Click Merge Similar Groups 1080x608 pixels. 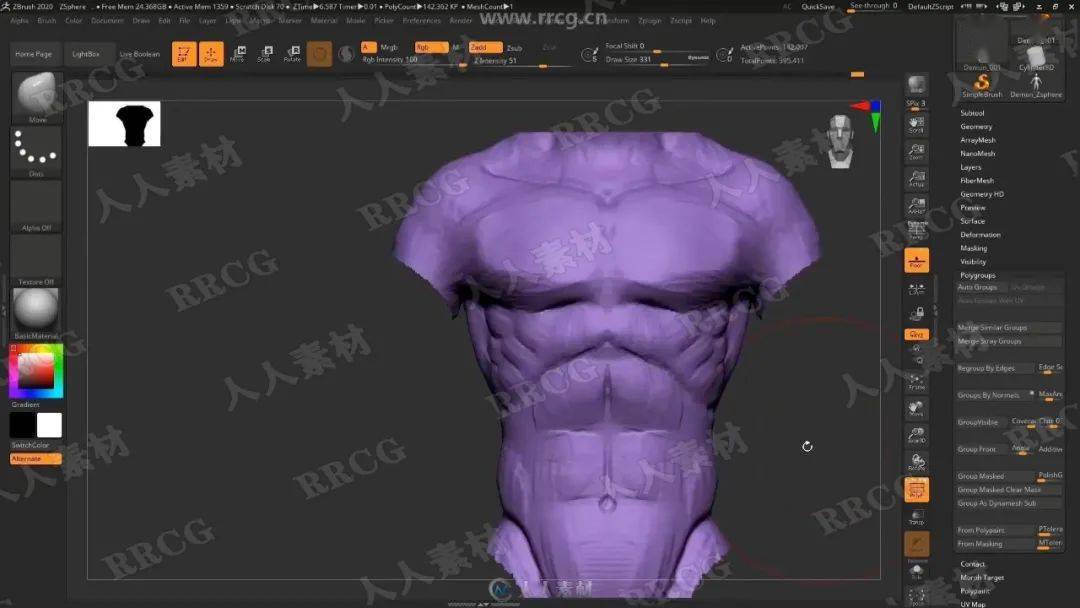[x=991, y=326]
